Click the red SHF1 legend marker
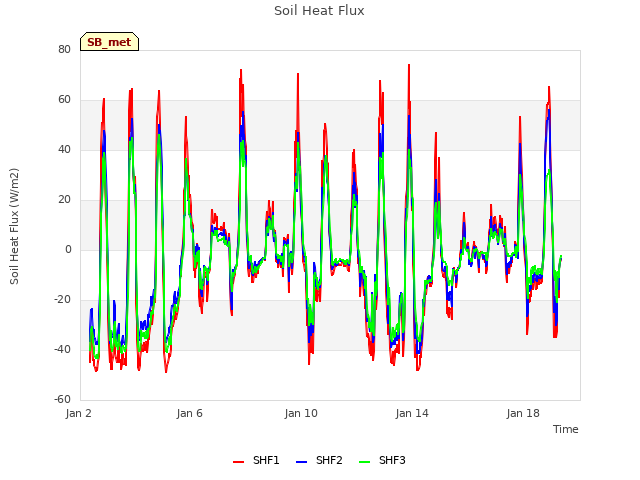Viewport: 640px width, 480px height. 238,462
